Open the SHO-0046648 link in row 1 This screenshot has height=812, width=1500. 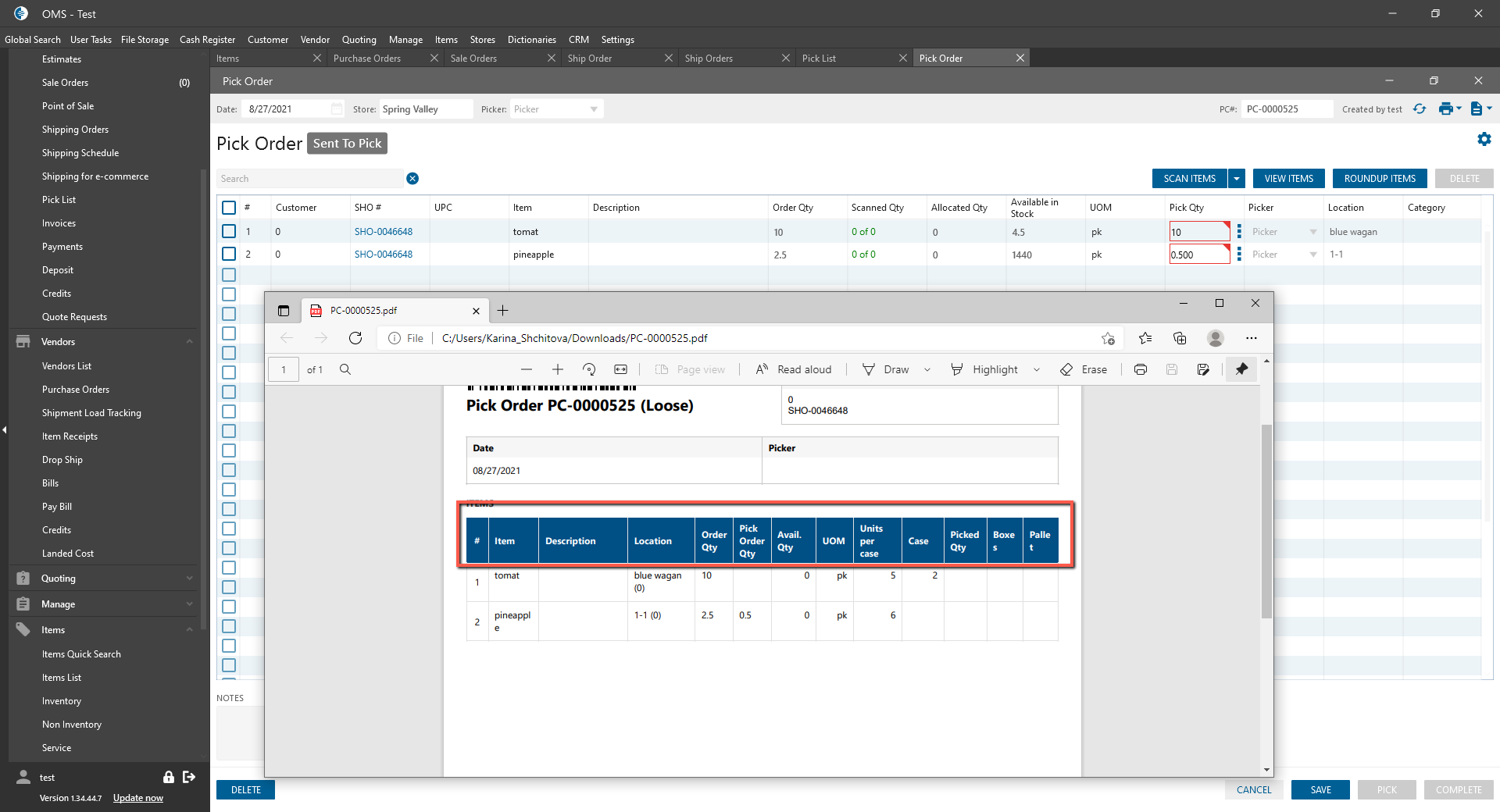(384, 232)
